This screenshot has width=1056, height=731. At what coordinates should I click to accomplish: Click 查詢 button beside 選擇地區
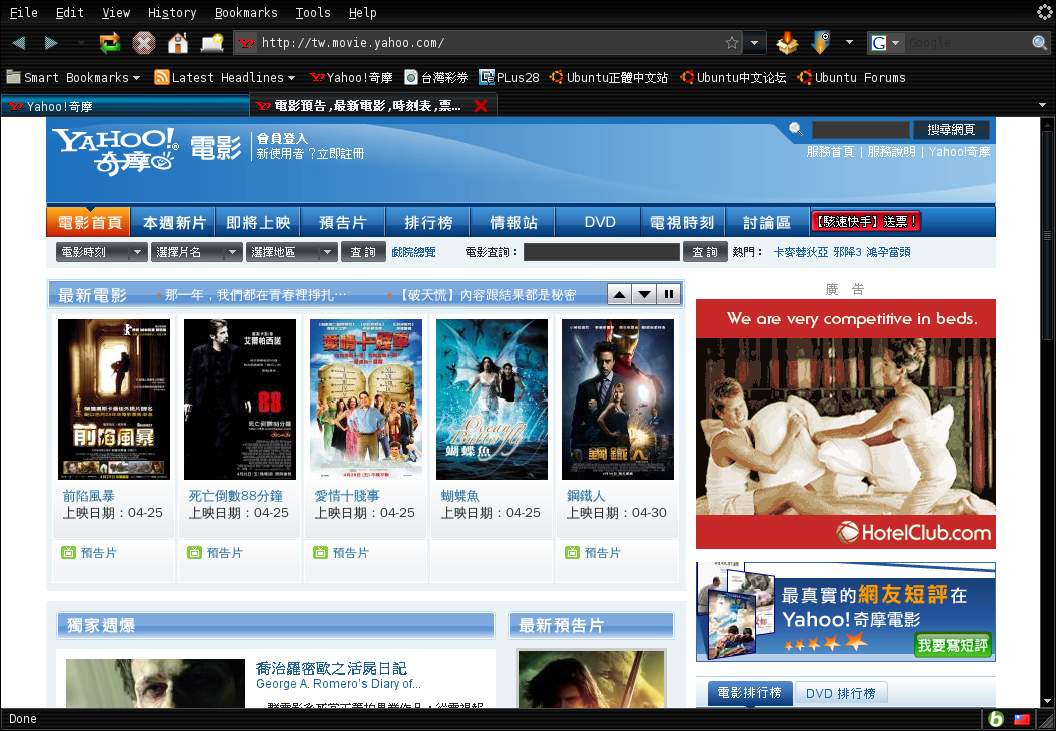point(363,252)
